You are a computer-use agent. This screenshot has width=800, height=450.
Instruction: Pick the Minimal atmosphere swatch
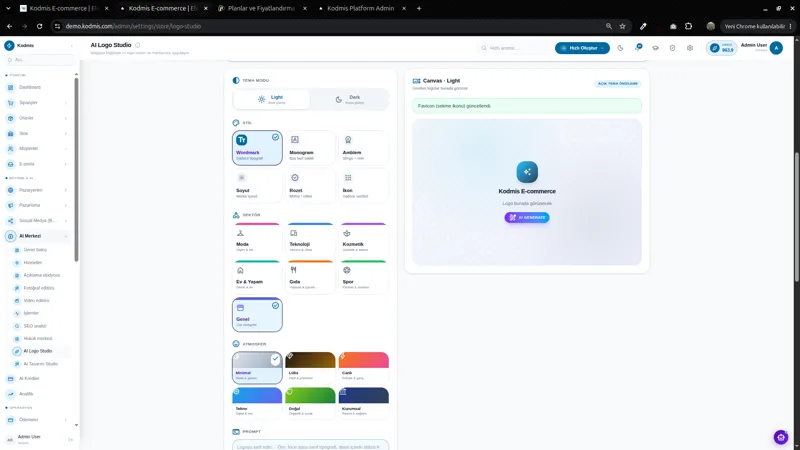coord(257,367)
